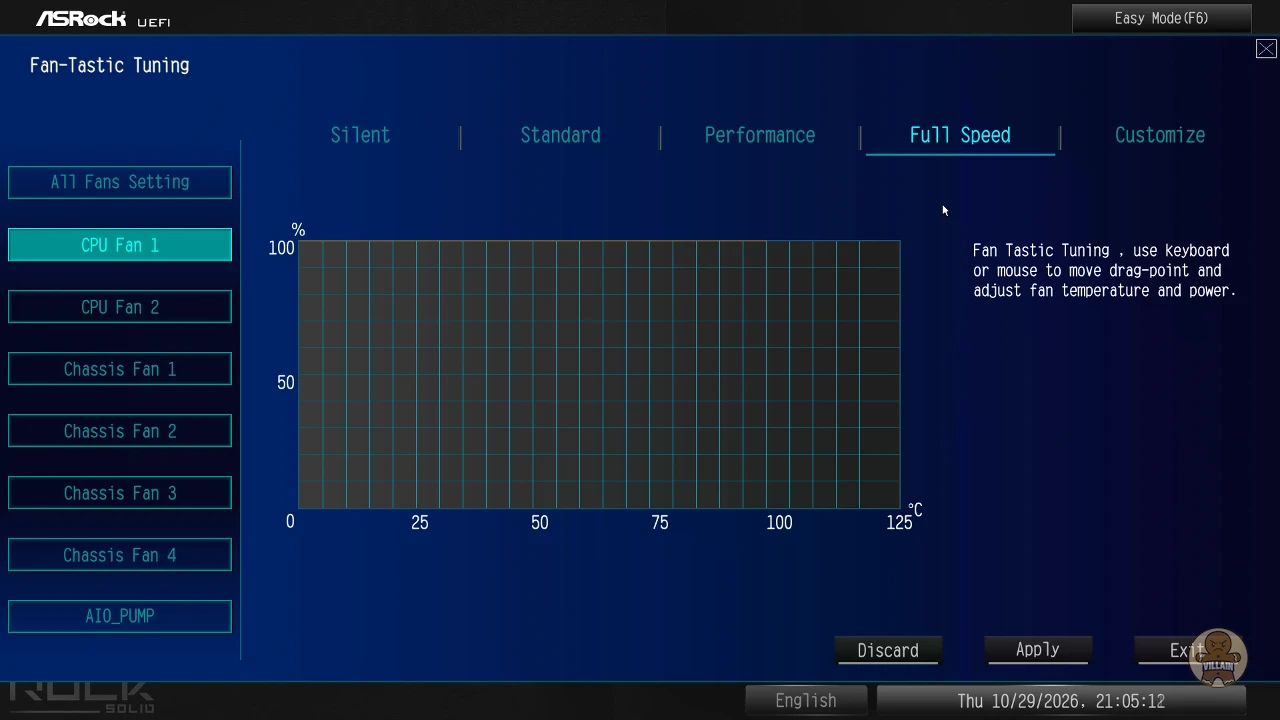Click the Fan Tastic Tuning help description
Screen dimensions: 1280x720
(x=1105, y=271)
